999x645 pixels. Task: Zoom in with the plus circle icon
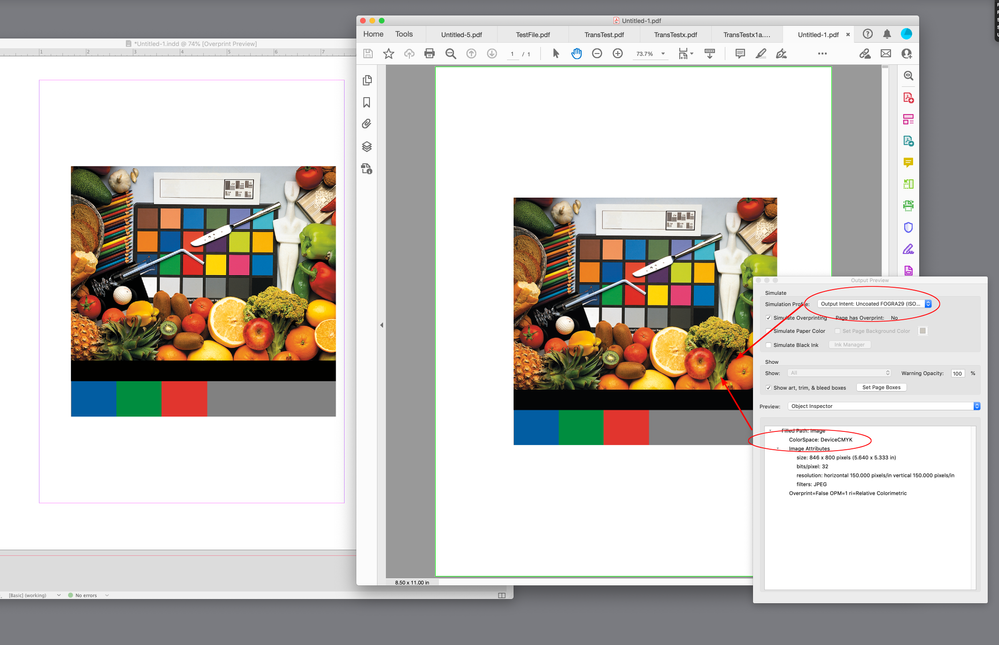[x=617, y=54]
